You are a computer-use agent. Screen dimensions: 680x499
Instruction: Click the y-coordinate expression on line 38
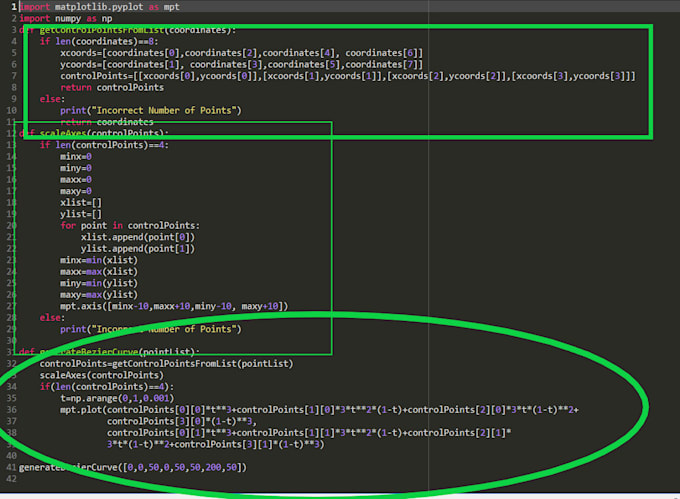coord(309,433)
